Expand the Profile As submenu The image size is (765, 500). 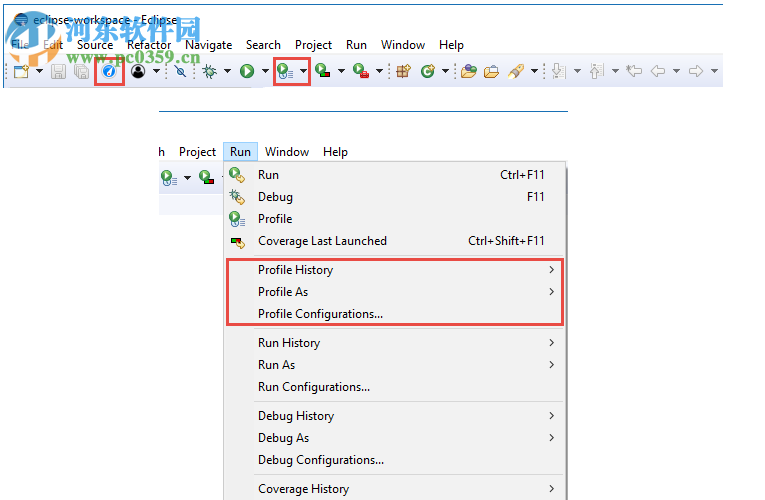pos(395,292)
